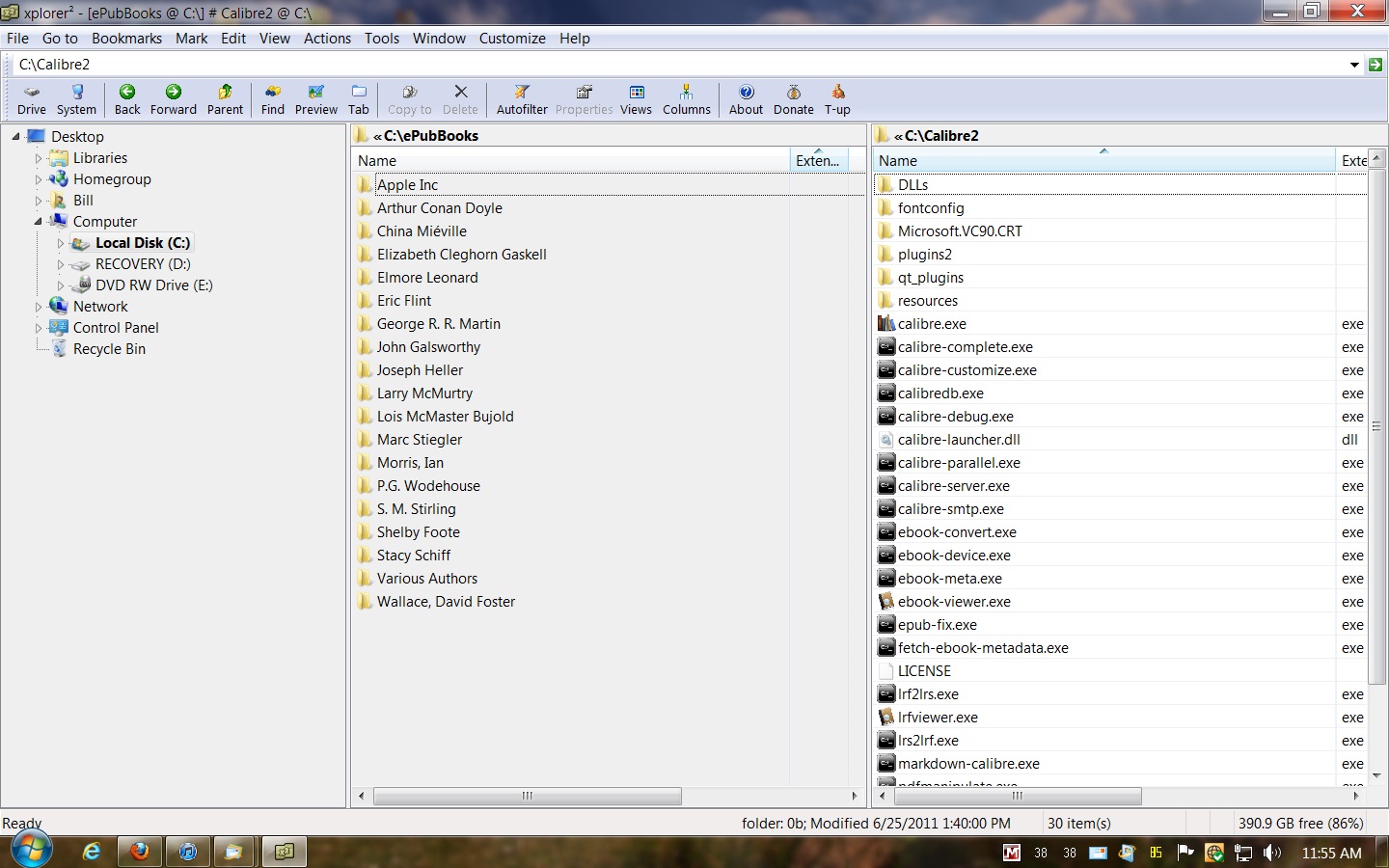Sort ePubBooks pane by Name column

[571, 161]
